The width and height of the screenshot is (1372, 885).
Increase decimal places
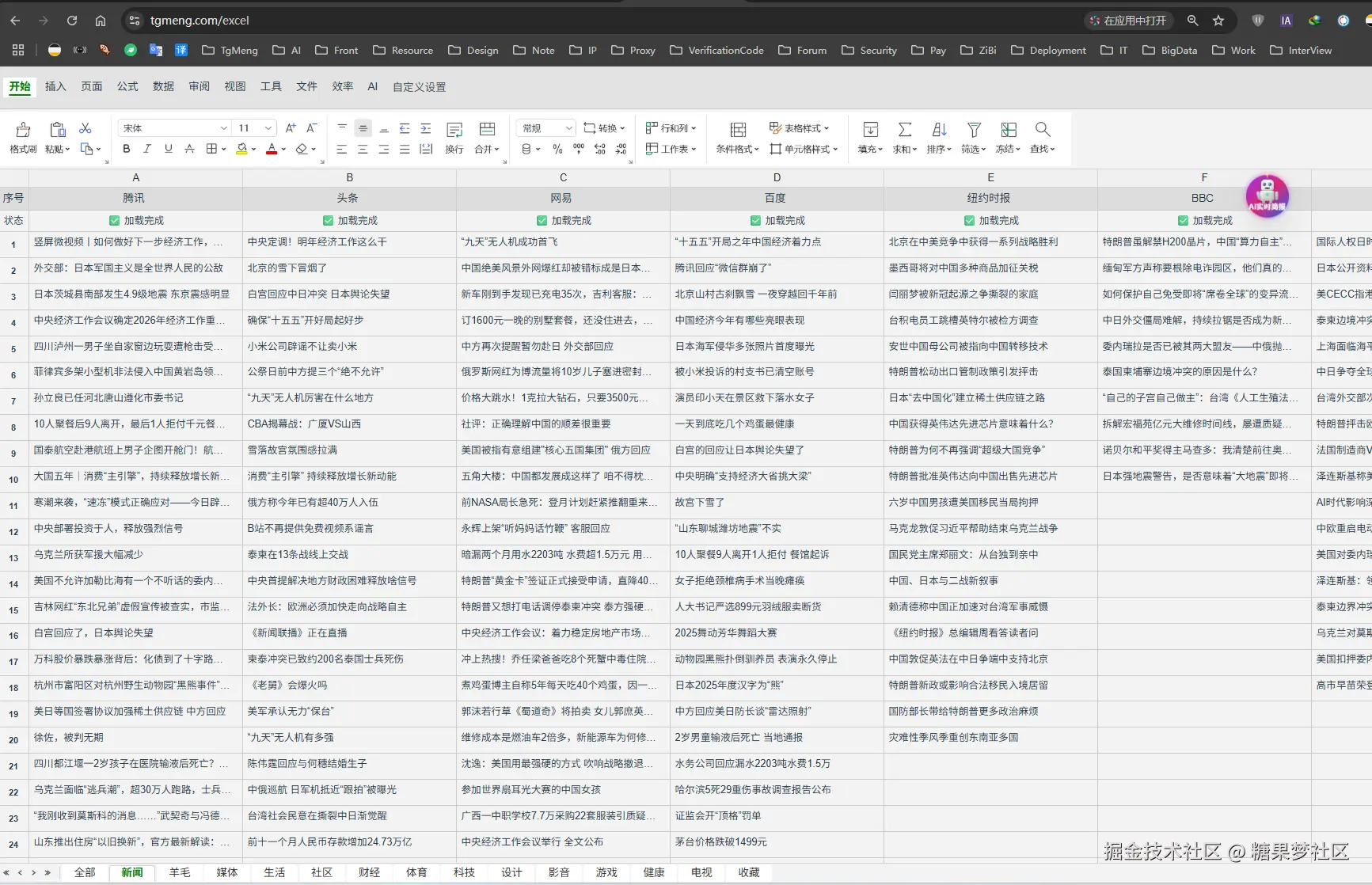600,149
